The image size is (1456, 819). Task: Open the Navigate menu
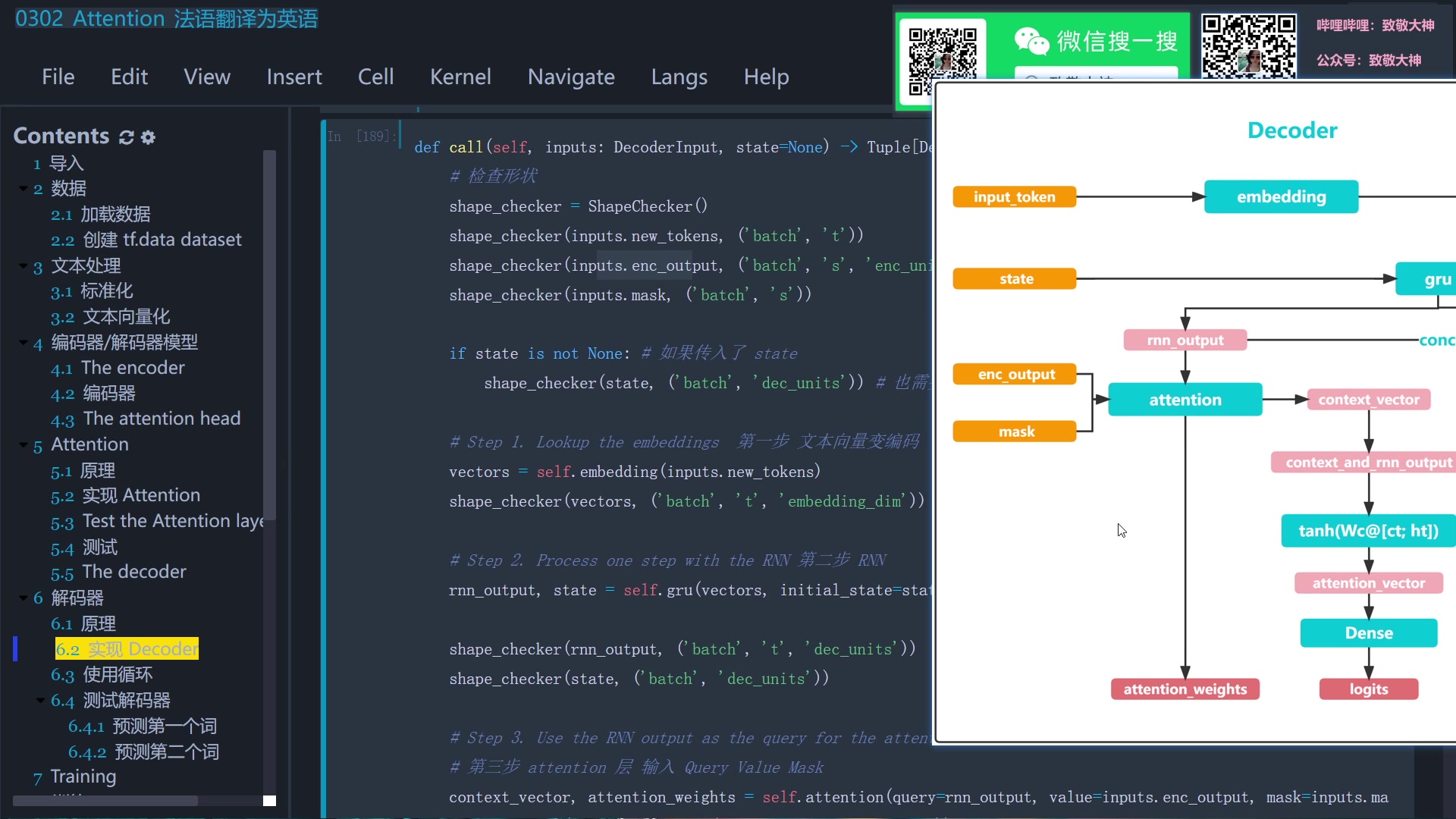[571, 77]
